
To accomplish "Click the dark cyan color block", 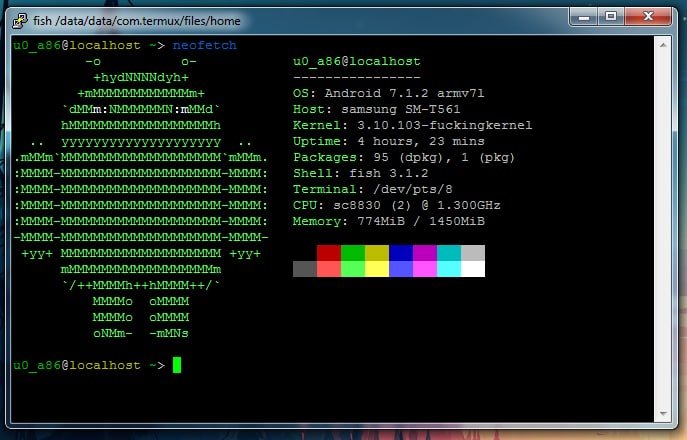I will pyautogui.click(x=449, y=253).
